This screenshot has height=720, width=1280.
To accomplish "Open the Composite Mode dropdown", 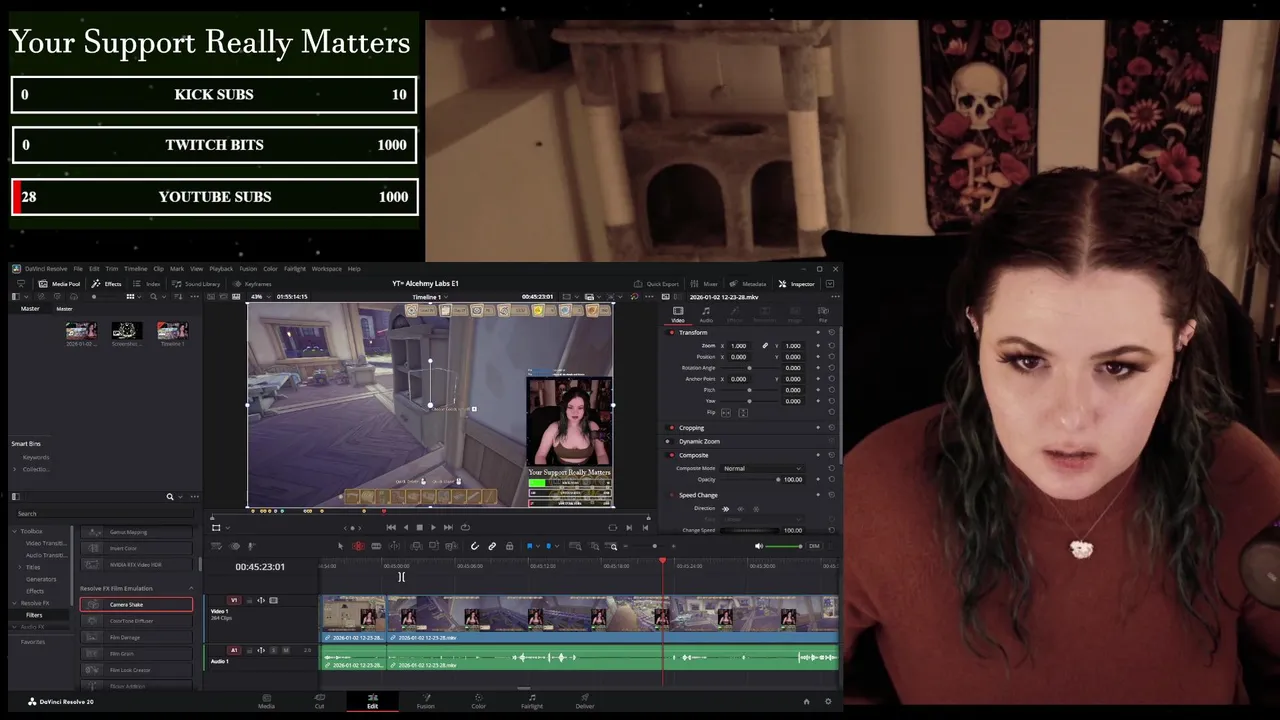I will tap(762, 468).
